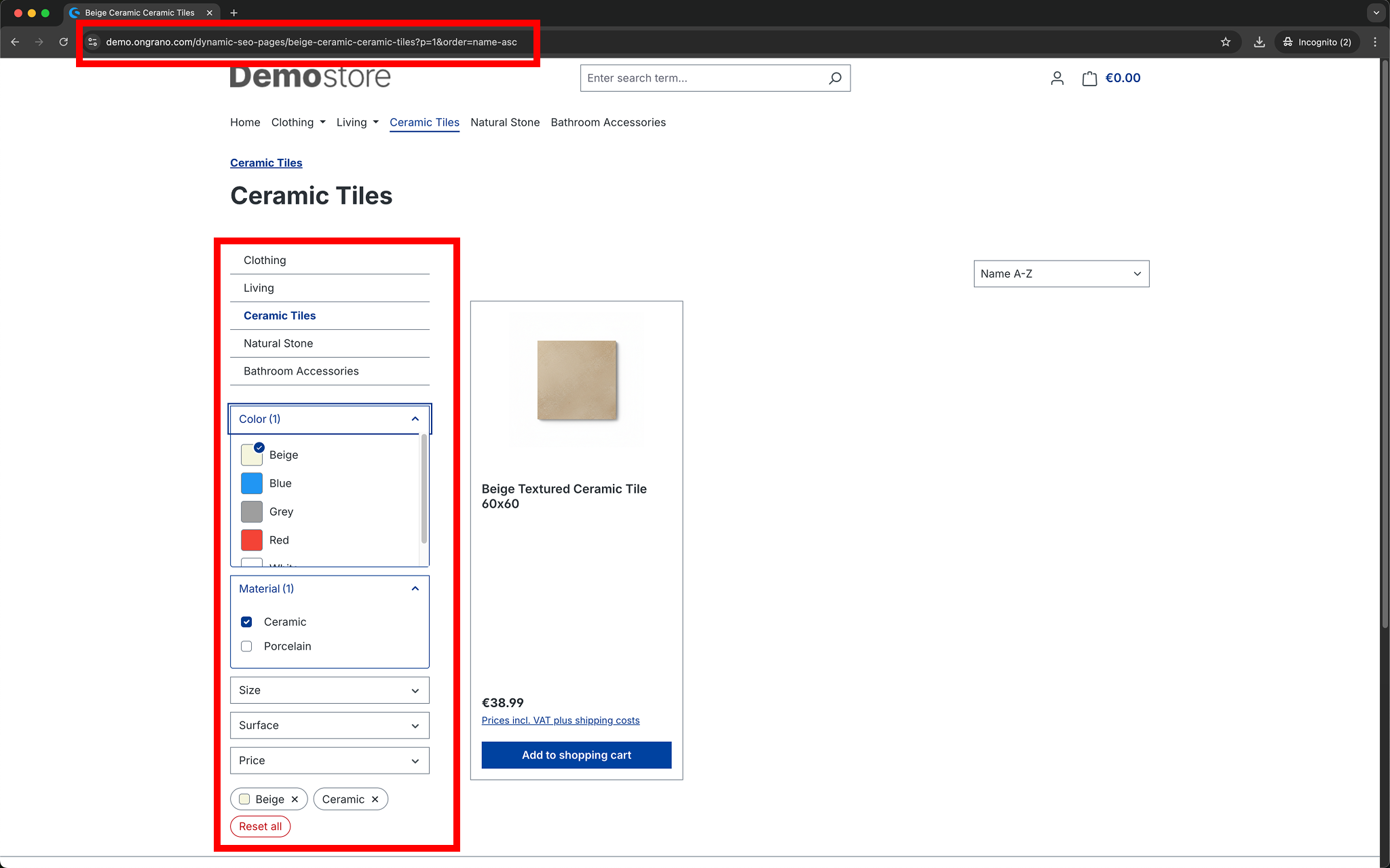Image resolution: width=1390 pixels, height=868 pixels.
Task: Open the tab search dropdown arrow
Action: tap(1376, 13)
